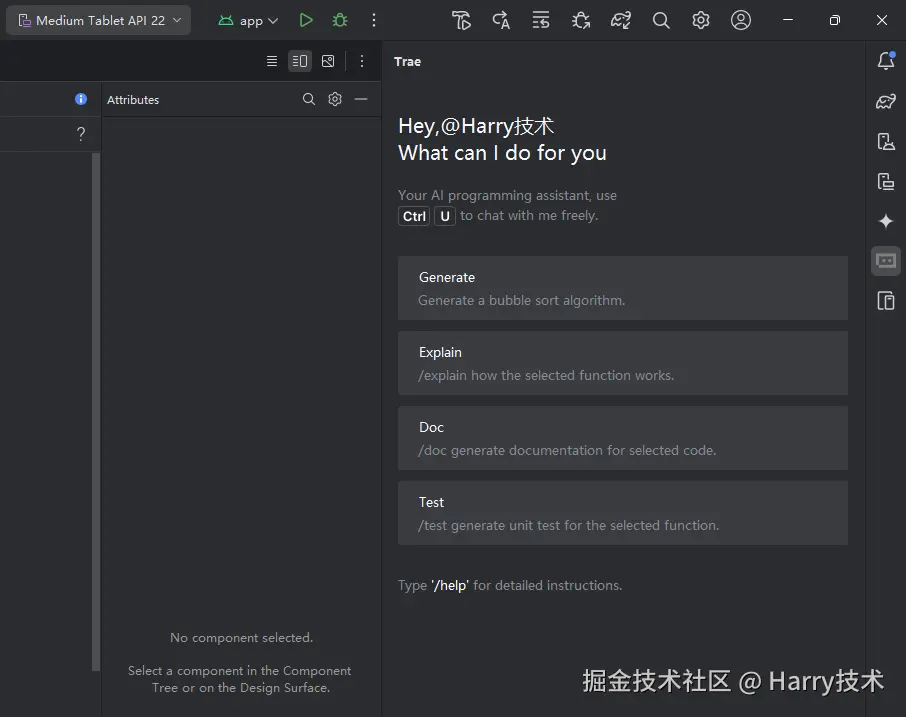
Task: Hide the Attributes panel with minus icon
Action: click(361, 99)
